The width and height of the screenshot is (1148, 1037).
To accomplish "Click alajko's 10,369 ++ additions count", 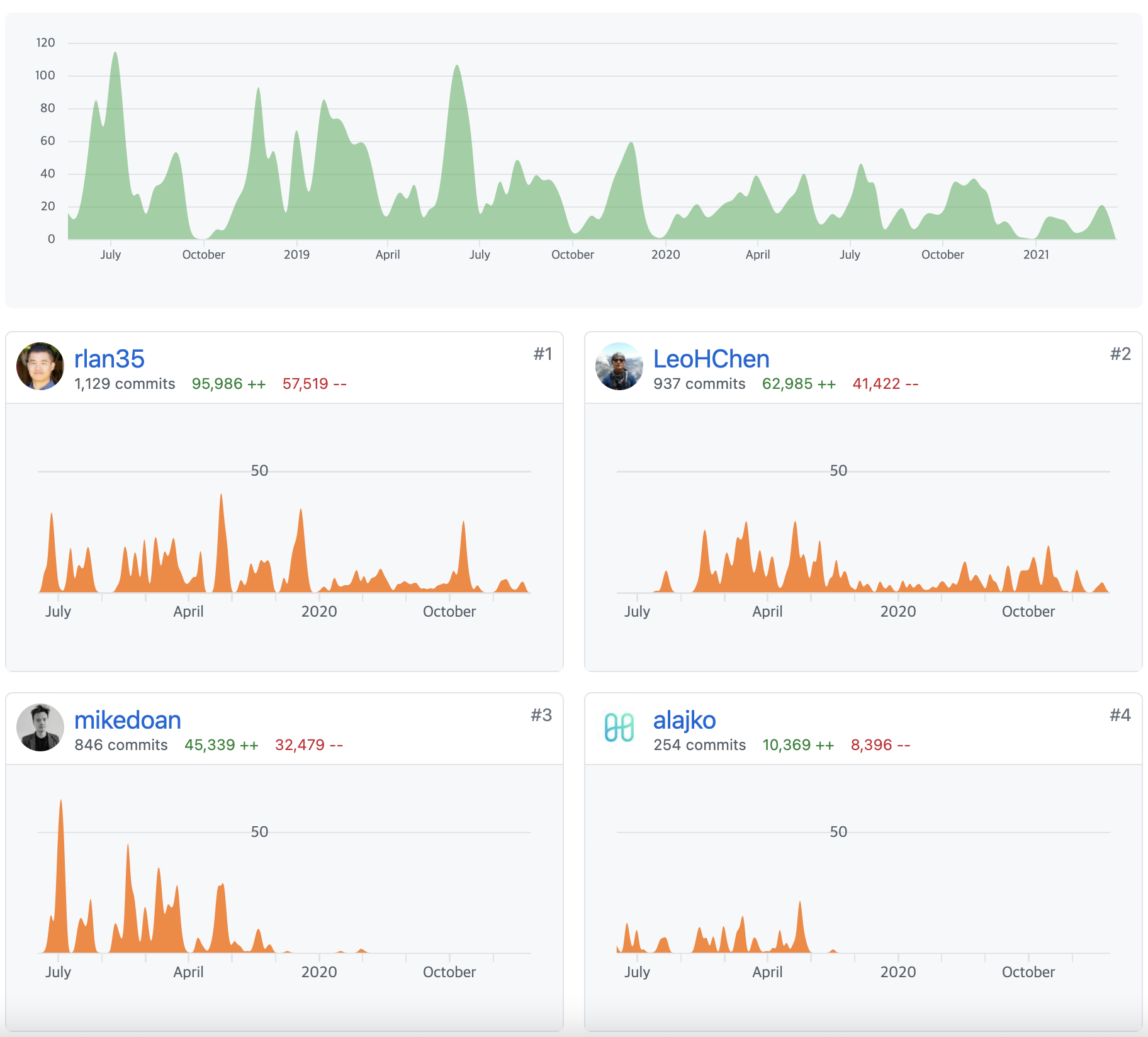I will 799,745.
